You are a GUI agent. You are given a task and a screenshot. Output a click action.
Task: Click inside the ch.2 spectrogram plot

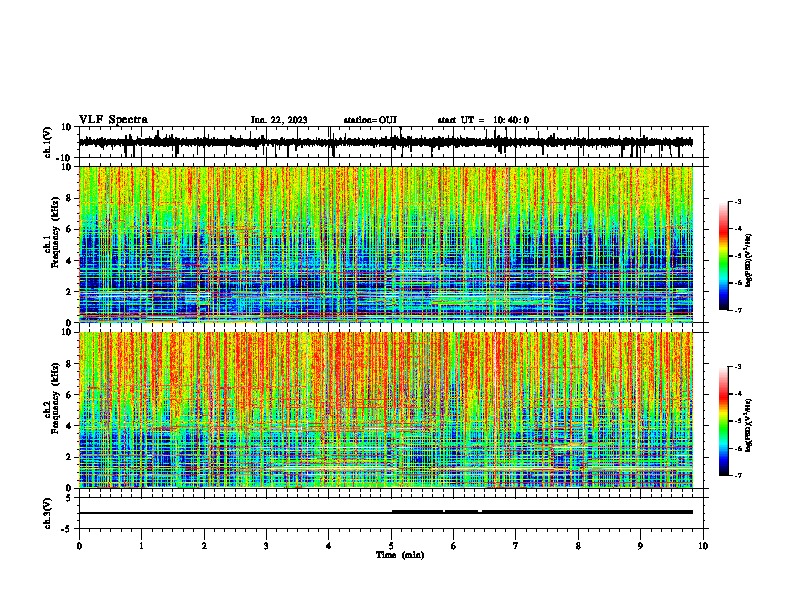point(386,410)
